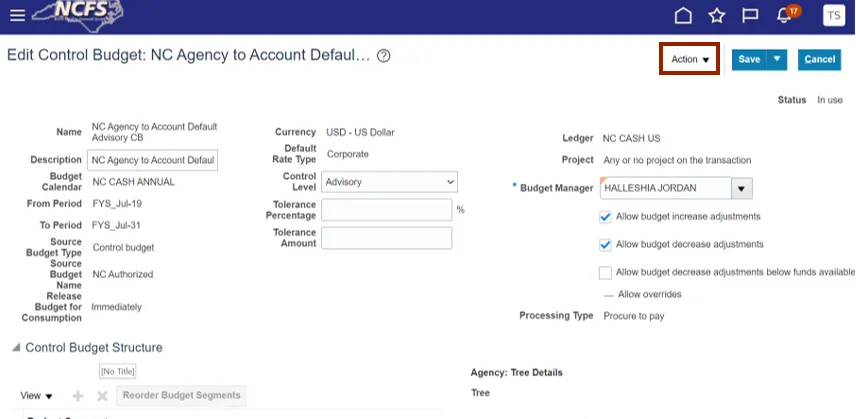Expand the Budget Manager dropdown arrow

[741, 188]
